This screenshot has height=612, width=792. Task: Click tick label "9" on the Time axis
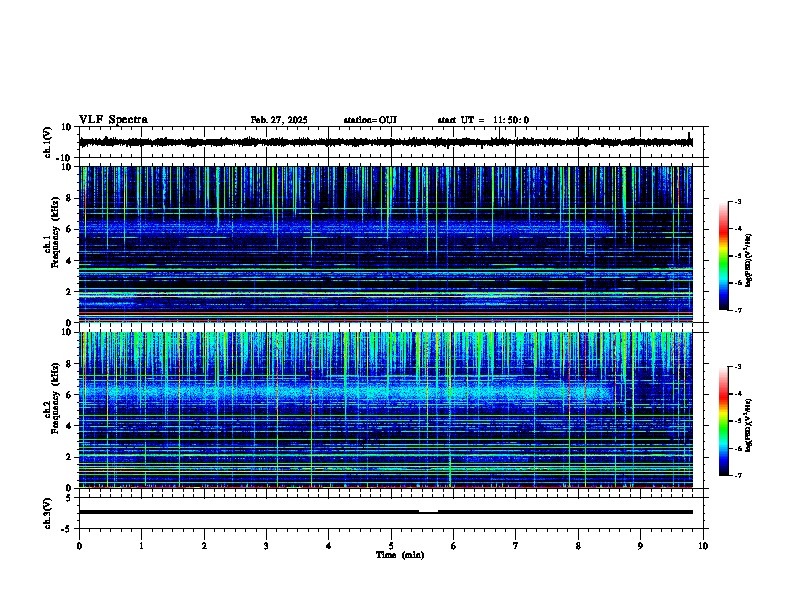pyautogui.click(x=640, y=546)
